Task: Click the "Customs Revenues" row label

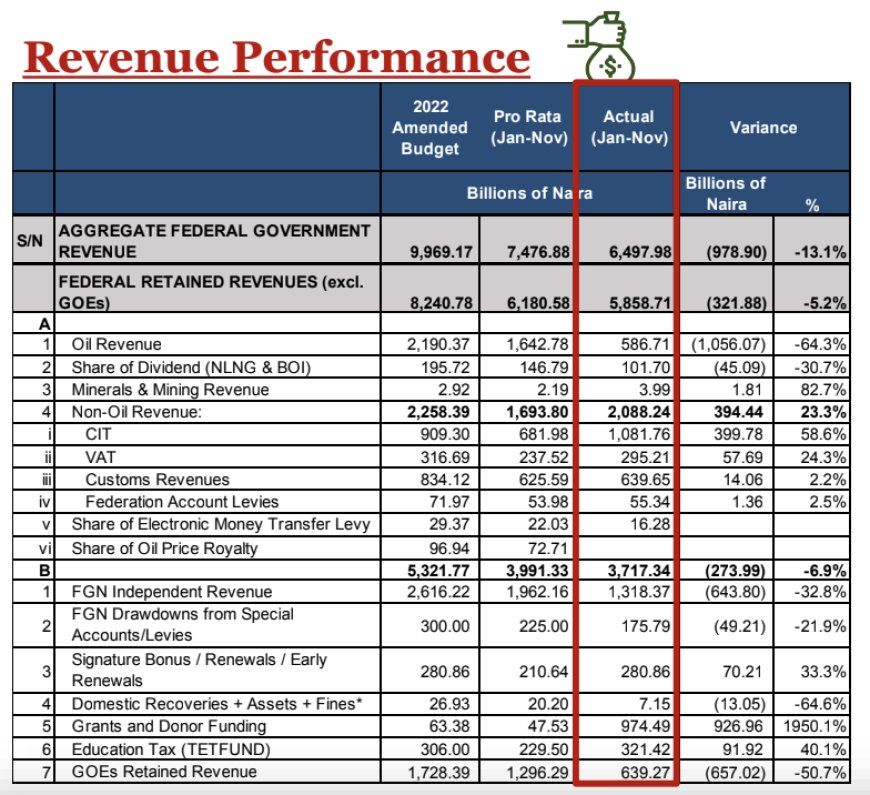Action: [157, 480]
